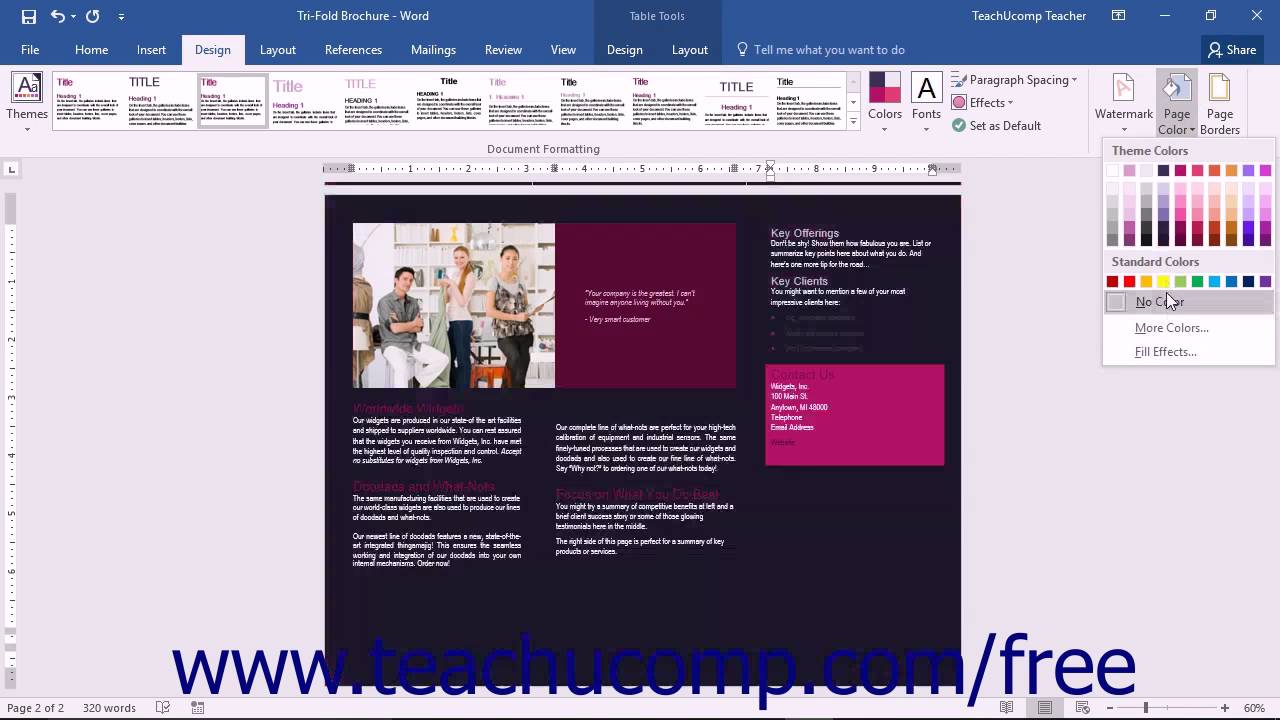Screen dimensions: 1280x720
Task: Open the Themes gallery button
Action: pos(27,102)
